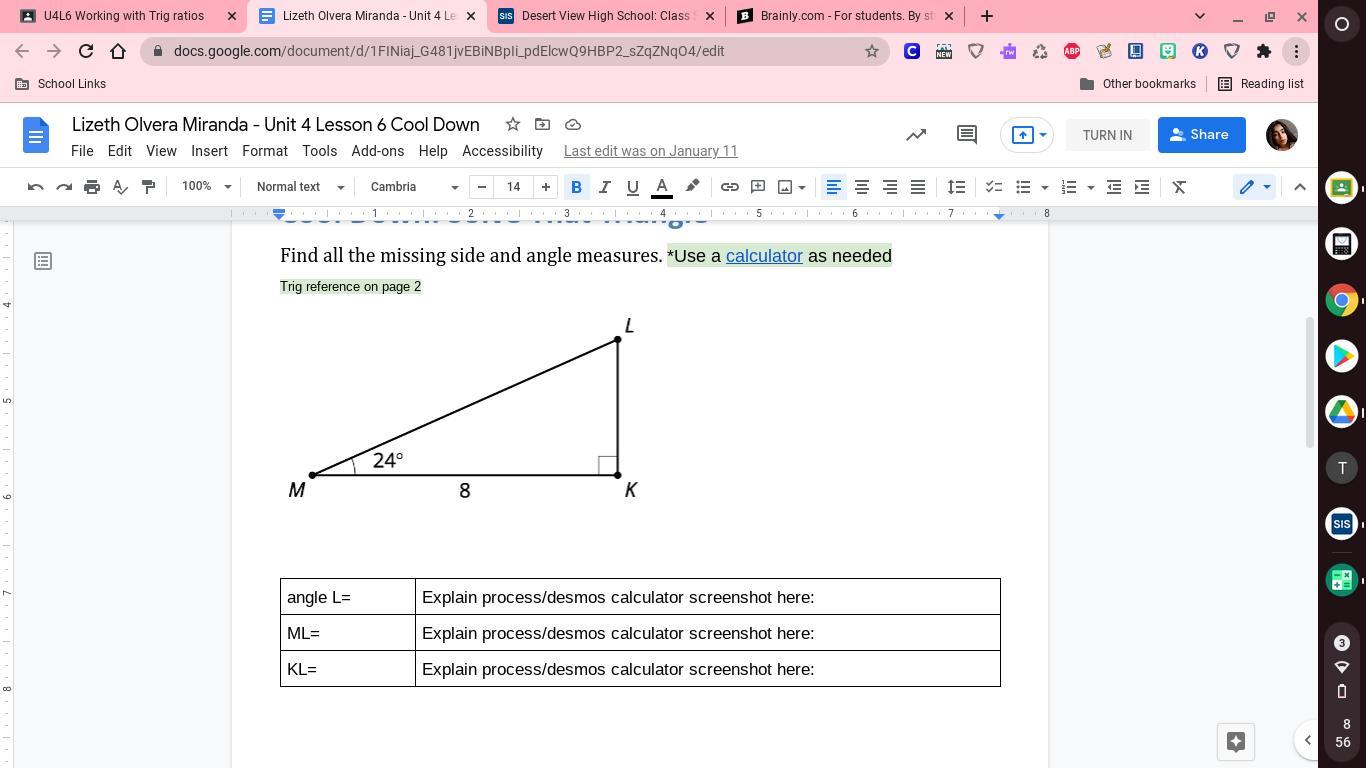Expand the Normal text style dropdown
This screenshot has width=1366, height=768.
(x=299, y=187)
